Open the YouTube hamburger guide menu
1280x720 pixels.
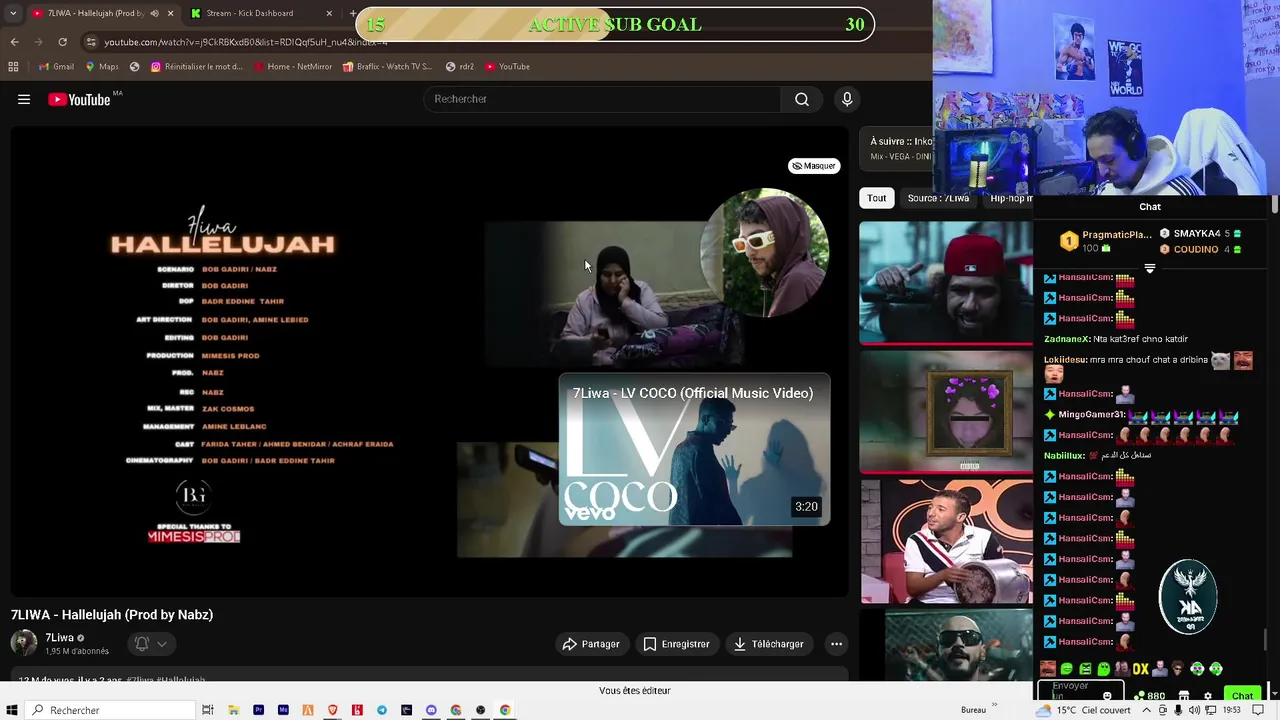pyautogui.click(x=24, y=99)
